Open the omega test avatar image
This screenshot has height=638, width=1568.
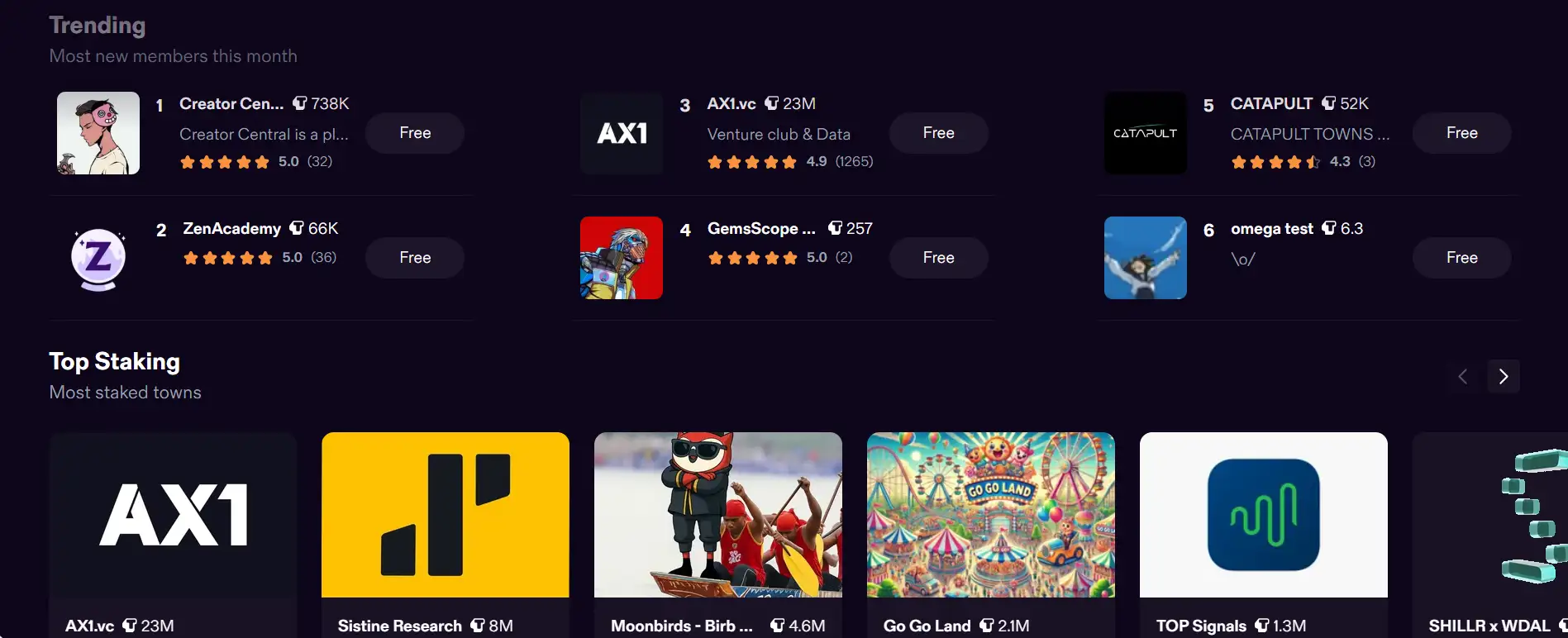pyautogui.click(x=1146, y=258)
